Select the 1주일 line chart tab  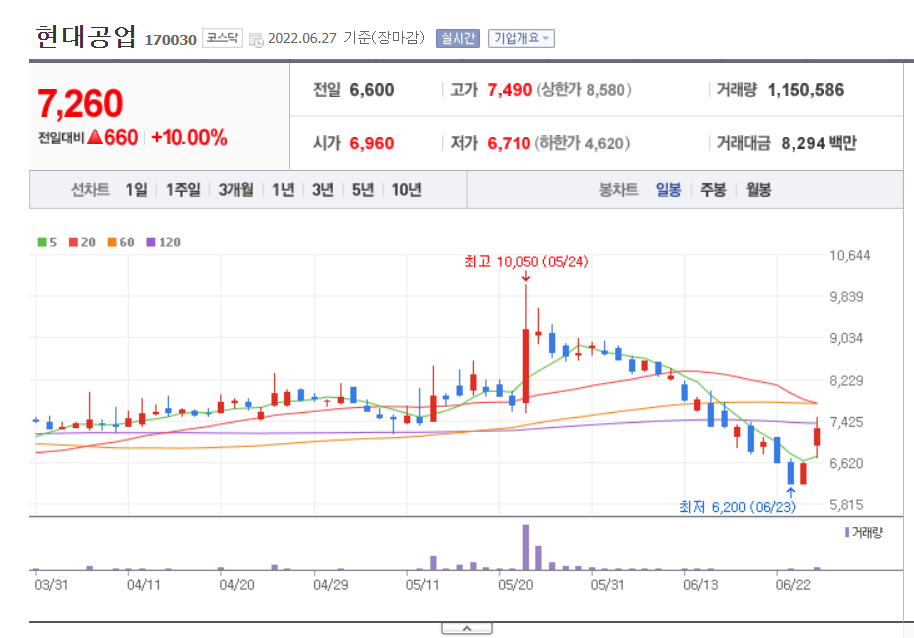pyautogui.click(x=183, y=189)
